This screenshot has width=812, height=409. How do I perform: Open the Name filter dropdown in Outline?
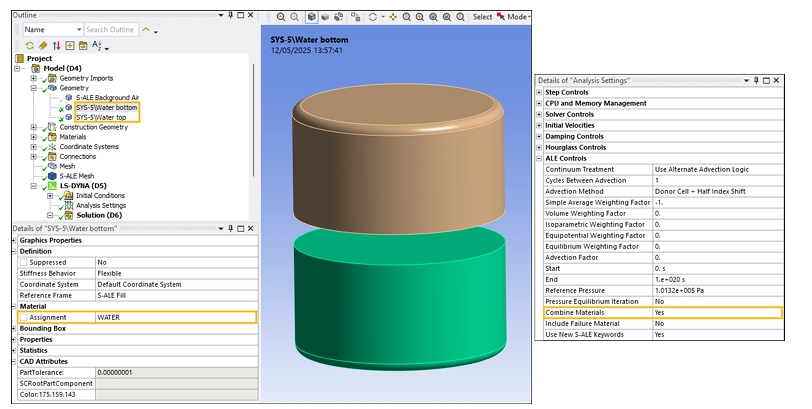pos(77,30)
